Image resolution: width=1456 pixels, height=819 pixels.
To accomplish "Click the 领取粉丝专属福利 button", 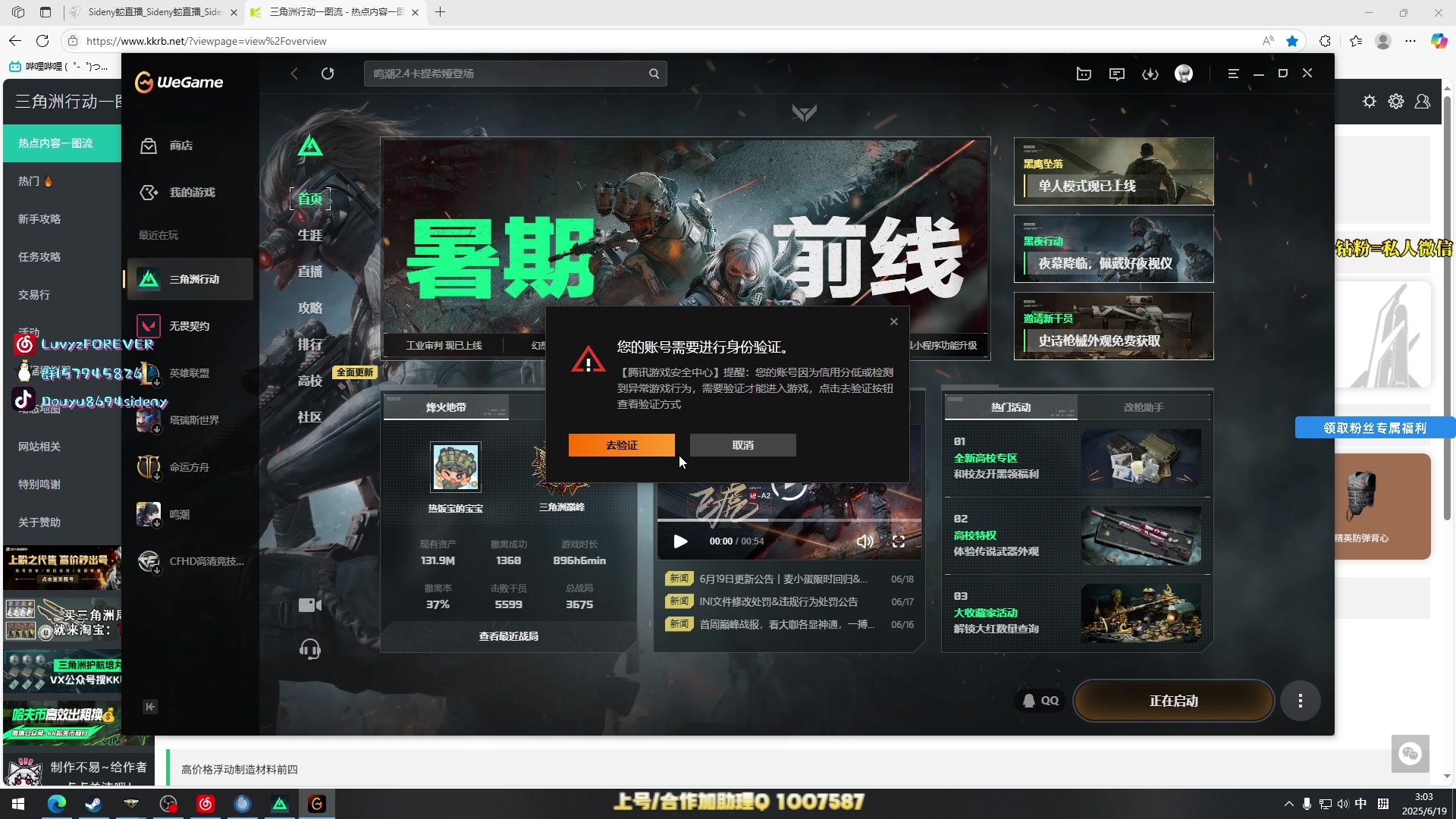I will click(1375, 428).
